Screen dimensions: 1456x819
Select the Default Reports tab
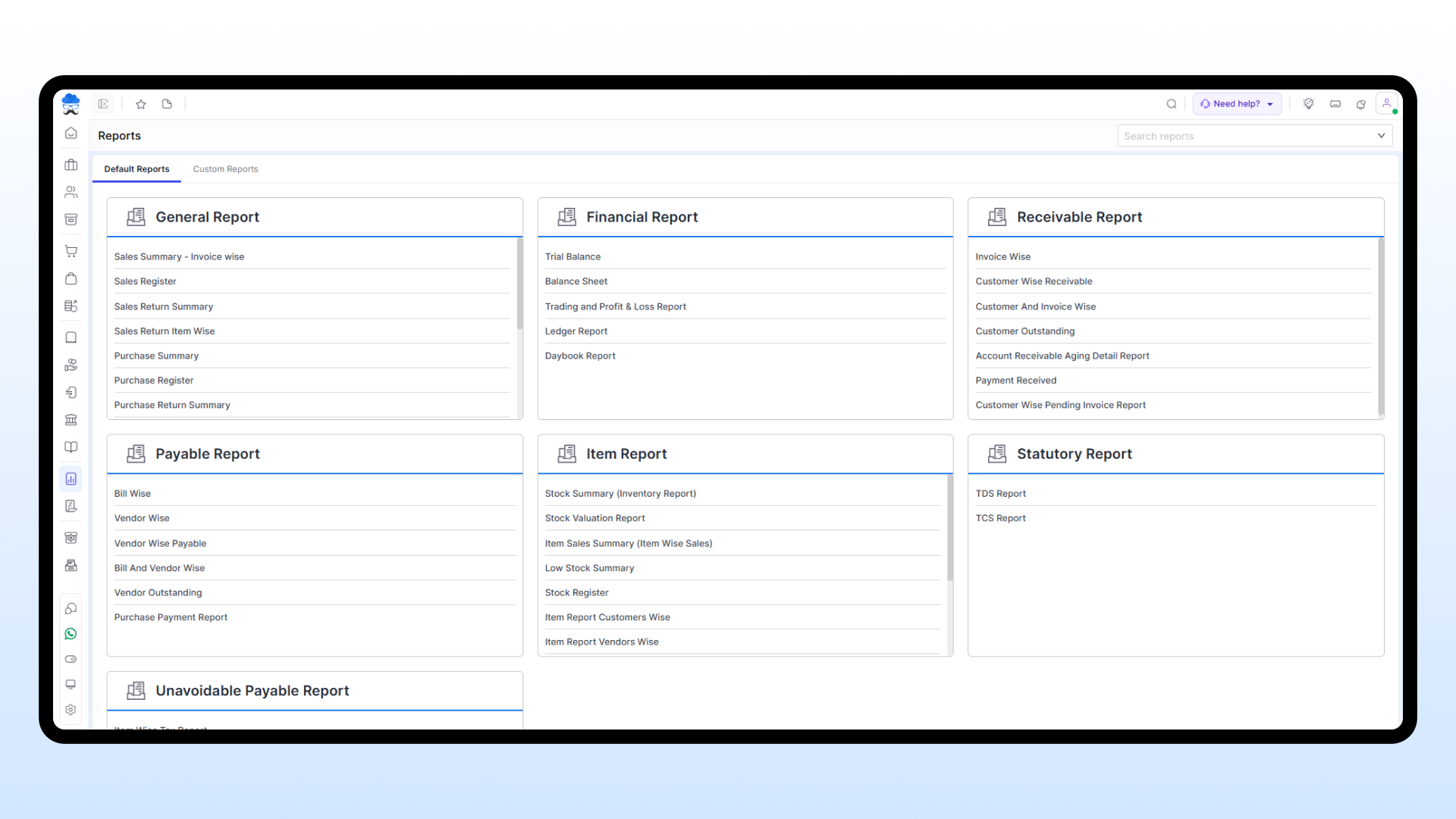[136, 169]
